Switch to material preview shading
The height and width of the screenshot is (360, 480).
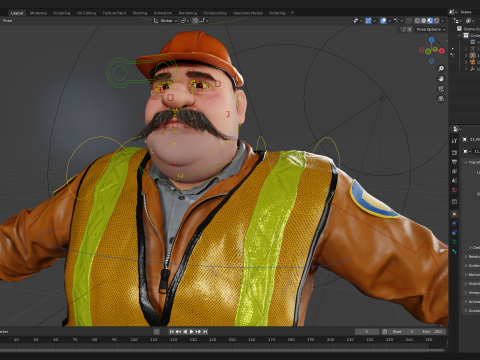[x=430, y=21]
